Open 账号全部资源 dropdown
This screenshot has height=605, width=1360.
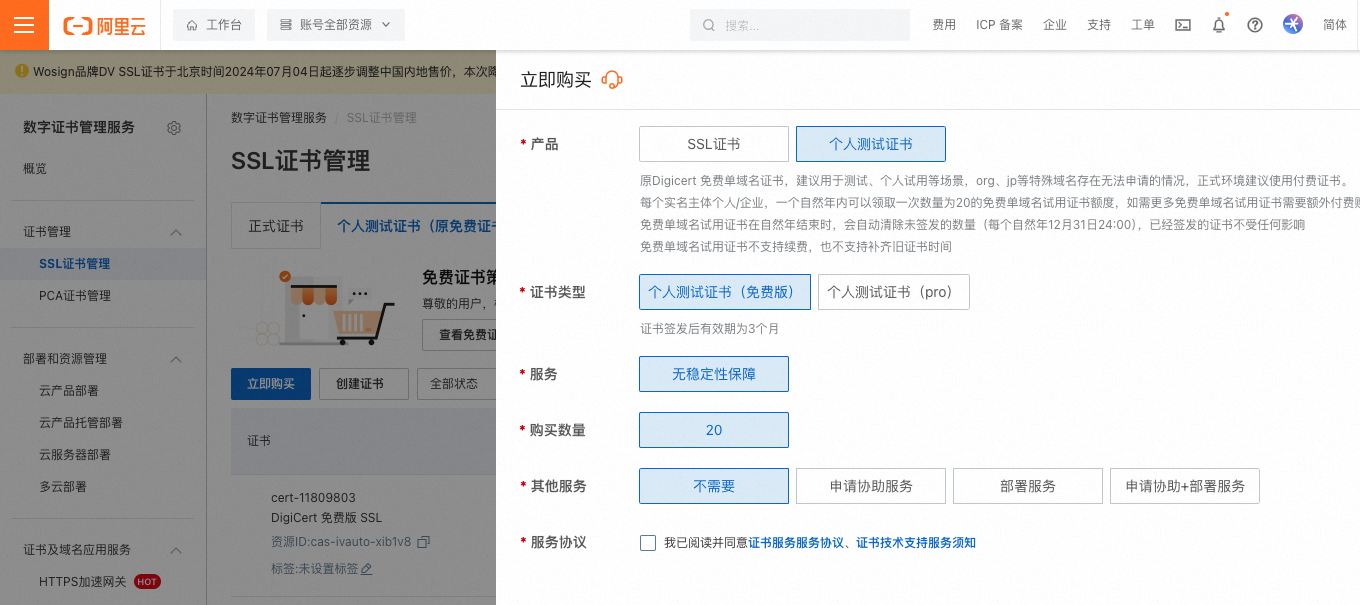click(x=336, y=25)
